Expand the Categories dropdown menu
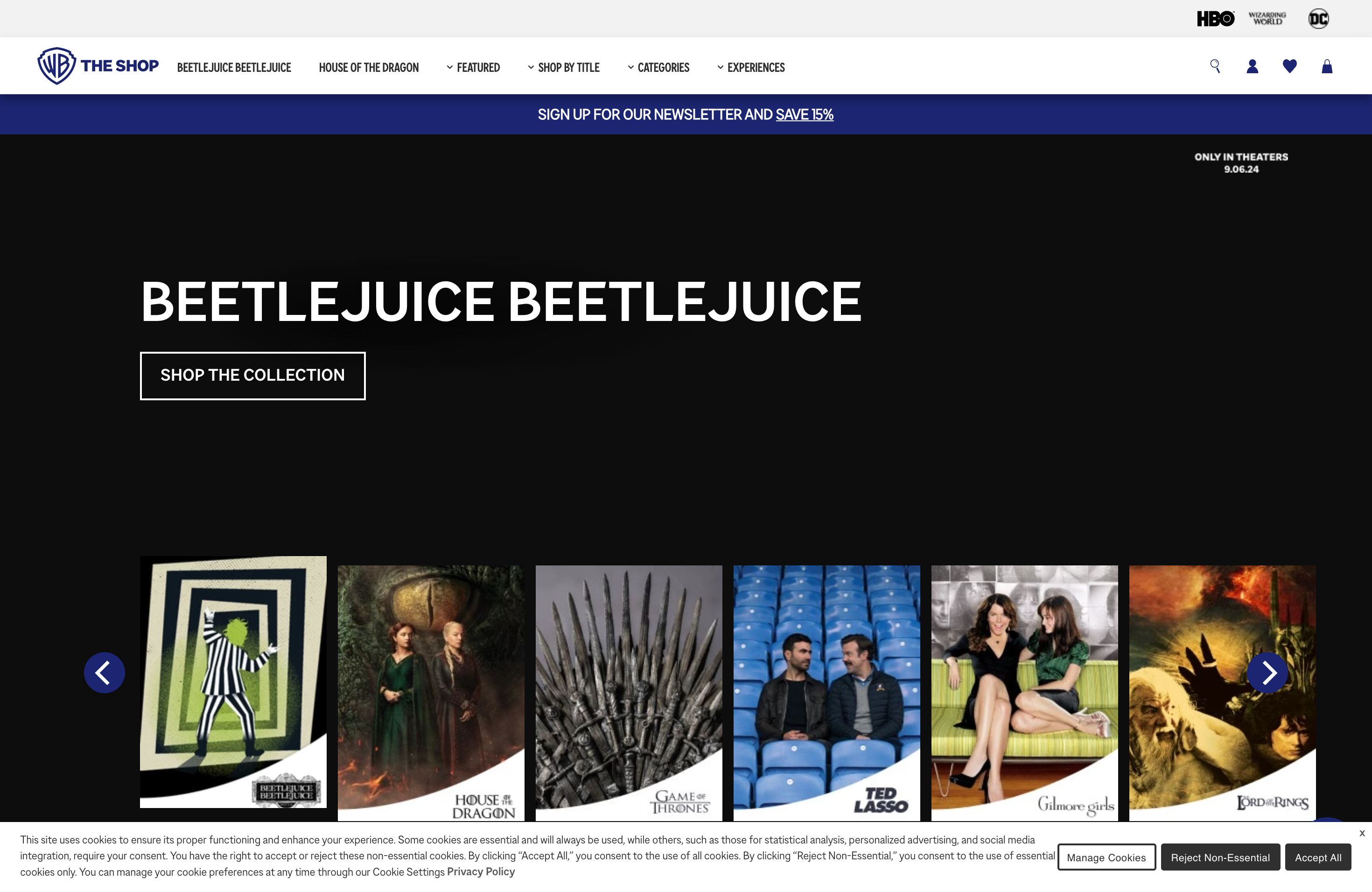Viewport: 1372px width, 892px height. (658, 68)
